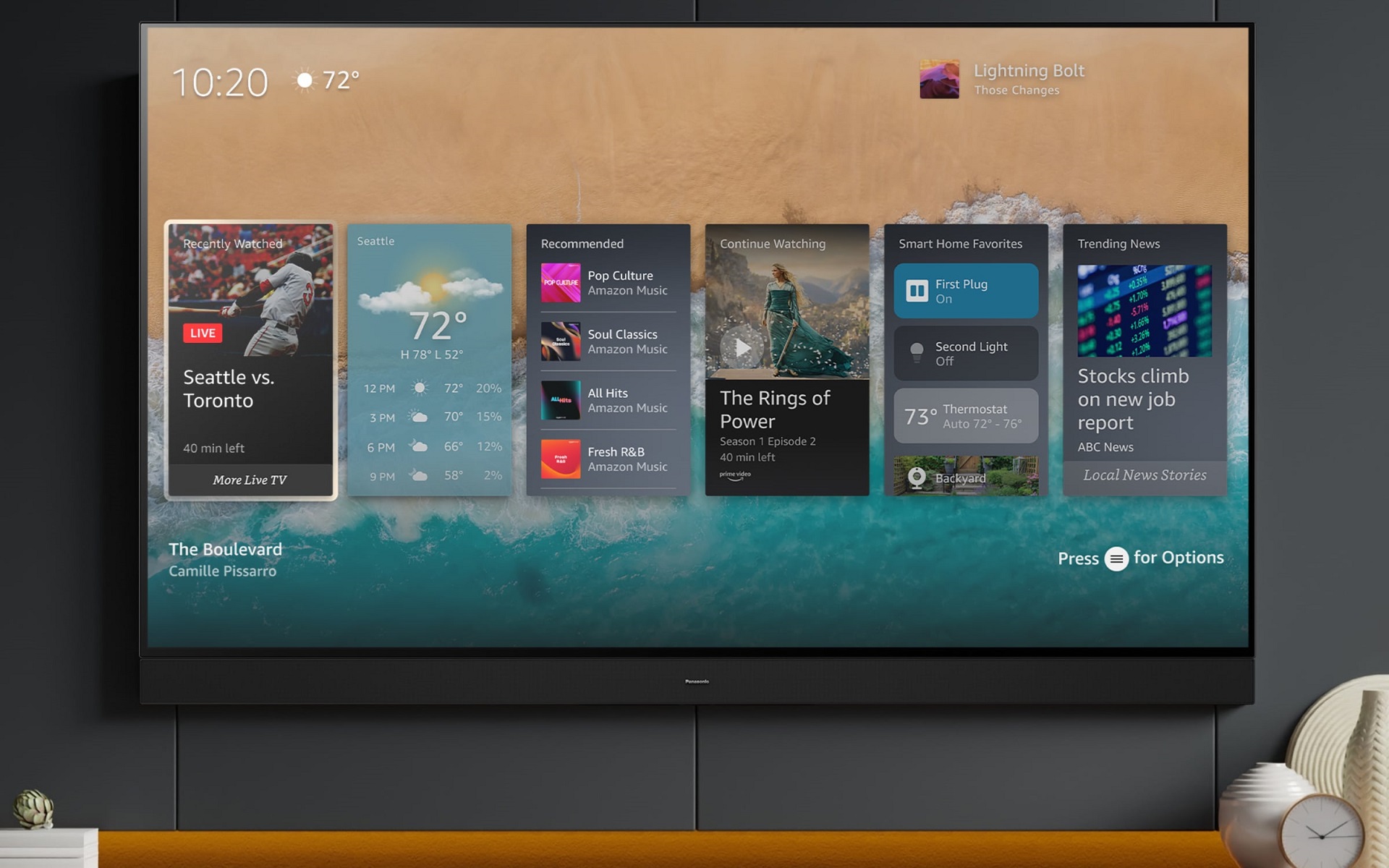The width and height of the screenshot is (1389, 868).
Task: Click H 78° L 52° forecast text
Action: (432, 354)
